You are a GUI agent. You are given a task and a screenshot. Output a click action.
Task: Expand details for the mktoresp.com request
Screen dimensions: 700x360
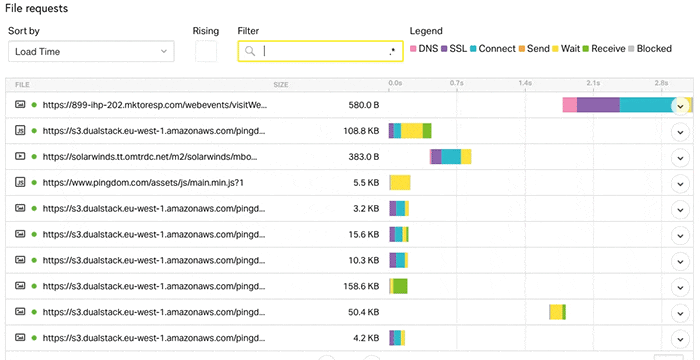pos(680,106)
